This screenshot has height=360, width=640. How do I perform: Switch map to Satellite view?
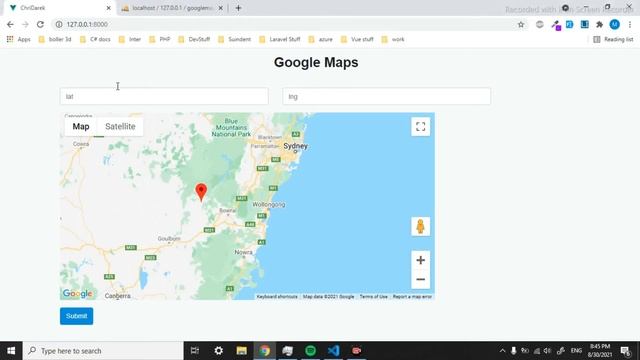click(120, 127)
